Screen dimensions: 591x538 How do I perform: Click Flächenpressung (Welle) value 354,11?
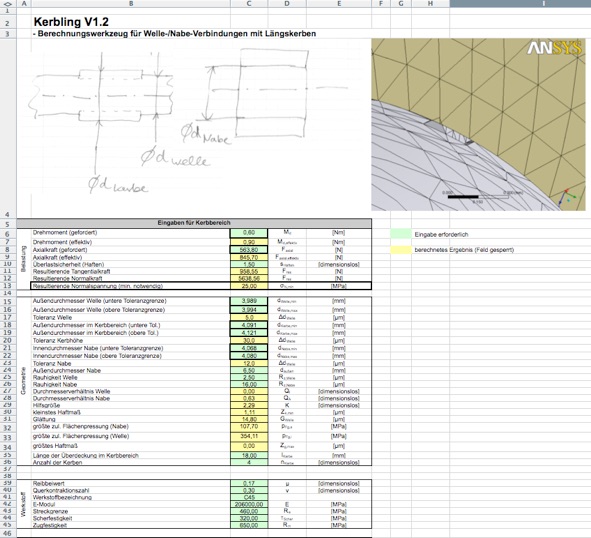249,437
